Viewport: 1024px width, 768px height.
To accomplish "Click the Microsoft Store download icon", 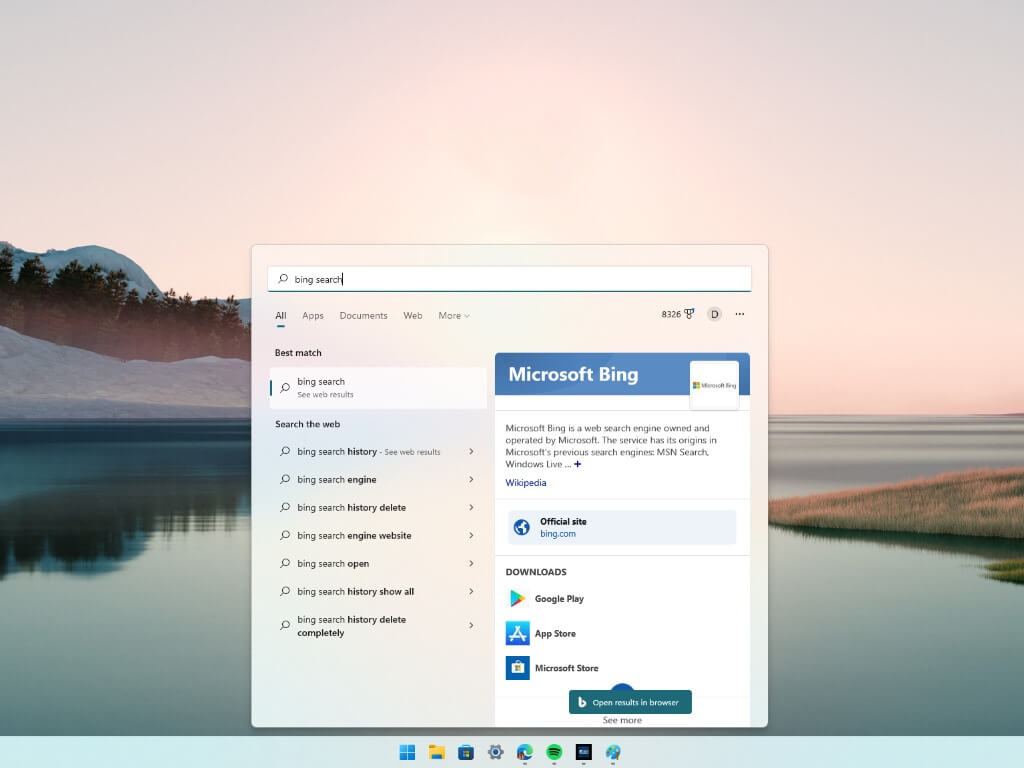I will coord(517,668).
